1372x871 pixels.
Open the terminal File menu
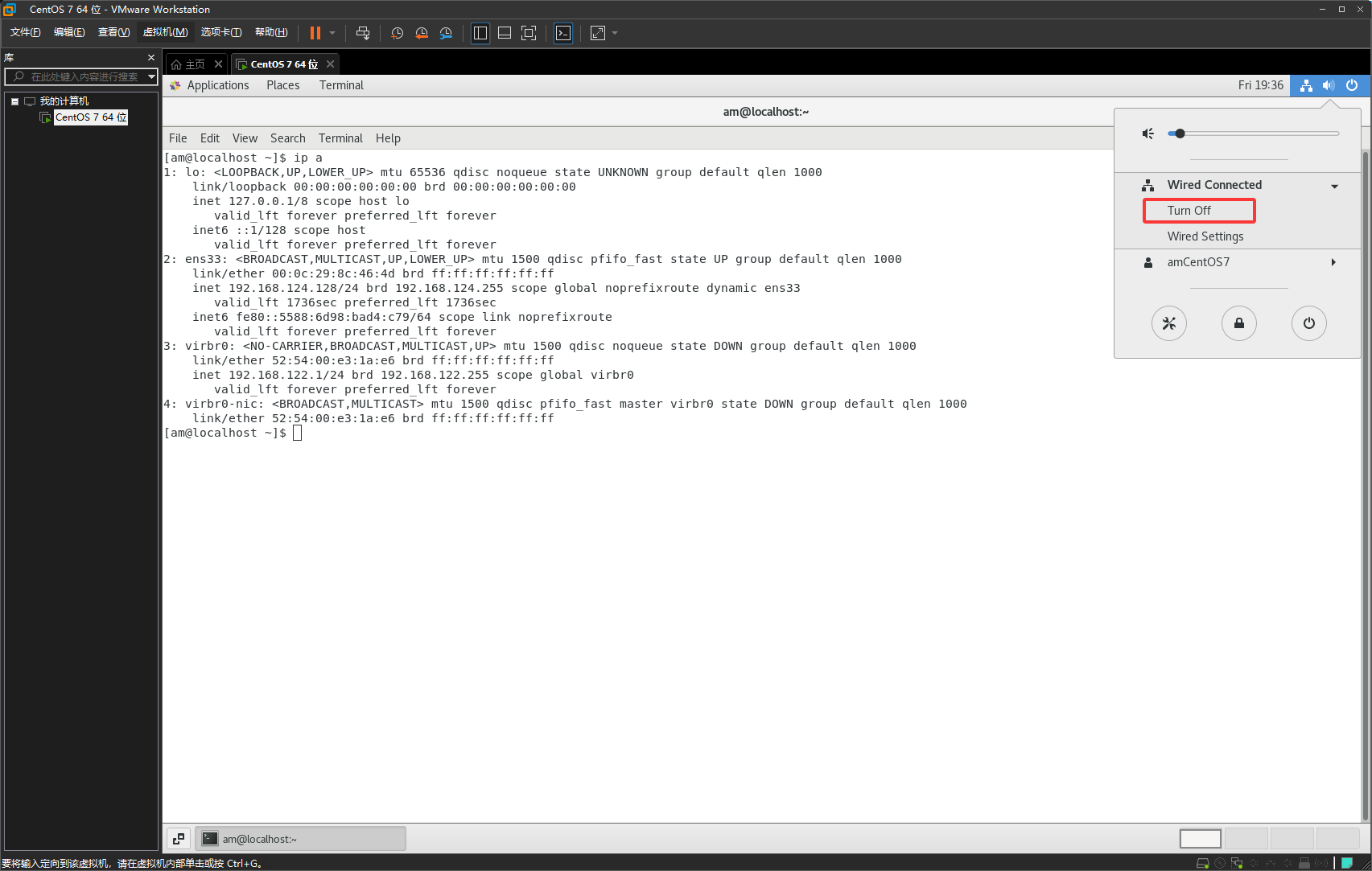pyautogui.click(x=178, y=138)
